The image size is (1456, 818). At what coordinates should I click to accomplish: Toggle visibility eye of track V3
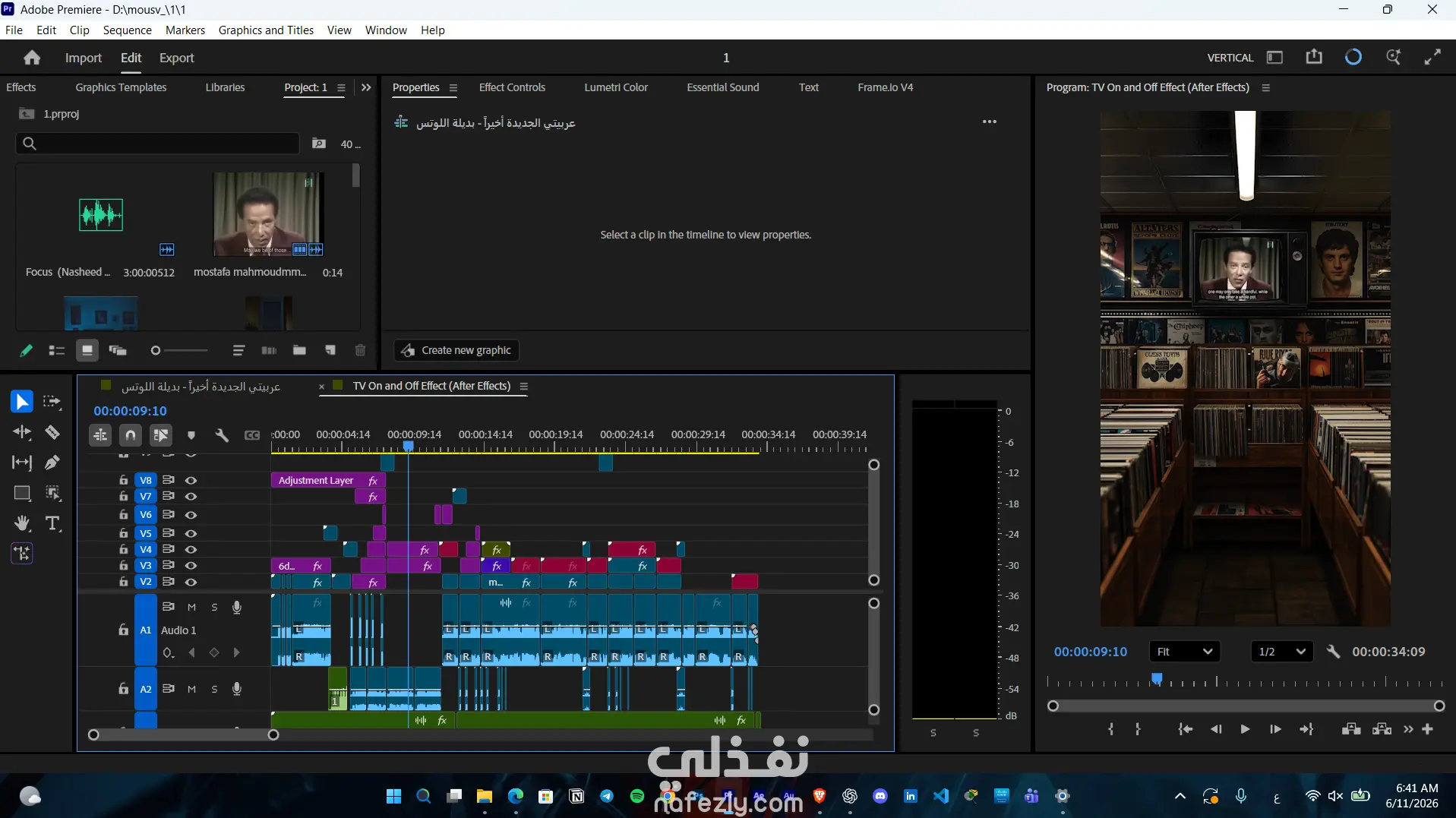191,566
